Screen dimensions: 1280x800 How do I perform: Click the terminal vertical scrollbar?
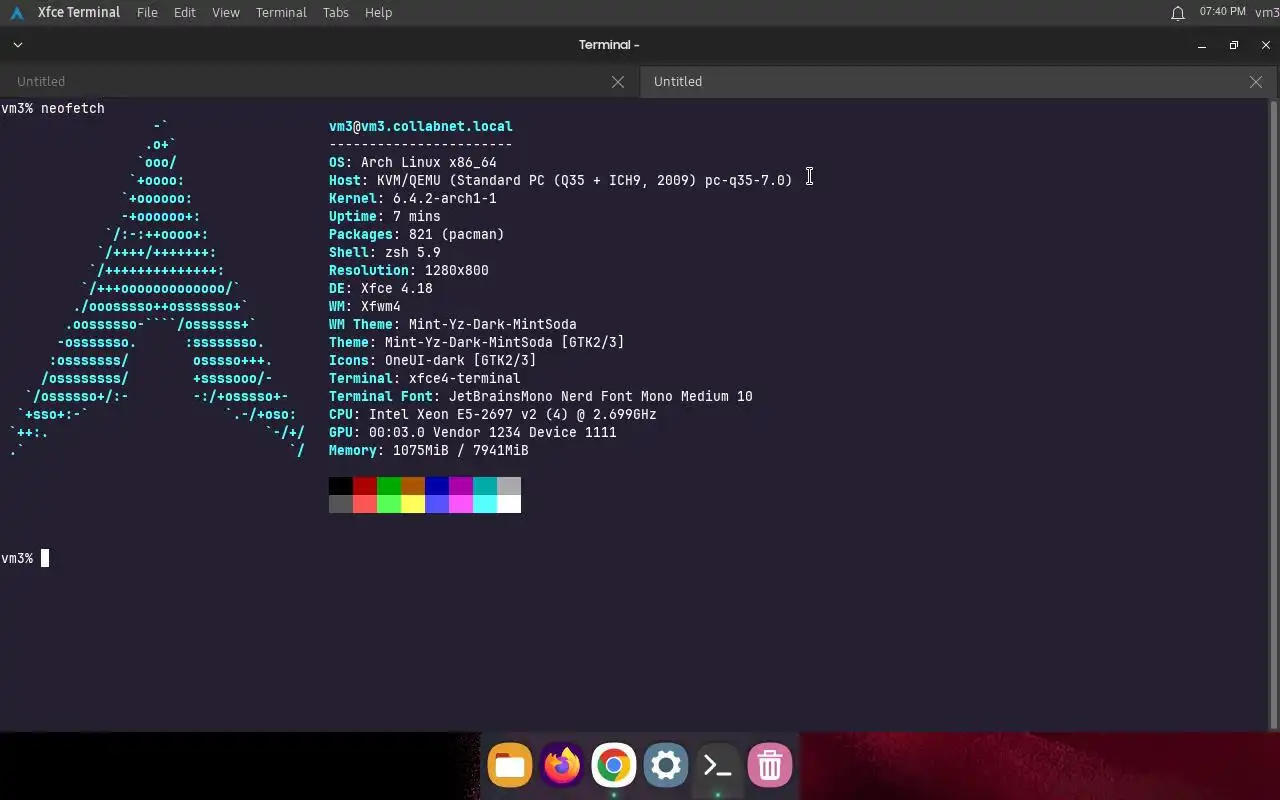[x=1274, y=414]
